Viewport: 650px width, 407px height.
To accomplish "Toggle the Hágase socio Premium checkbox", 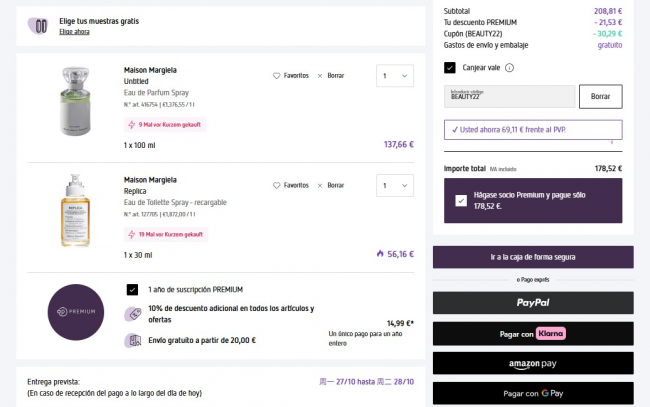I will [460, 200].
